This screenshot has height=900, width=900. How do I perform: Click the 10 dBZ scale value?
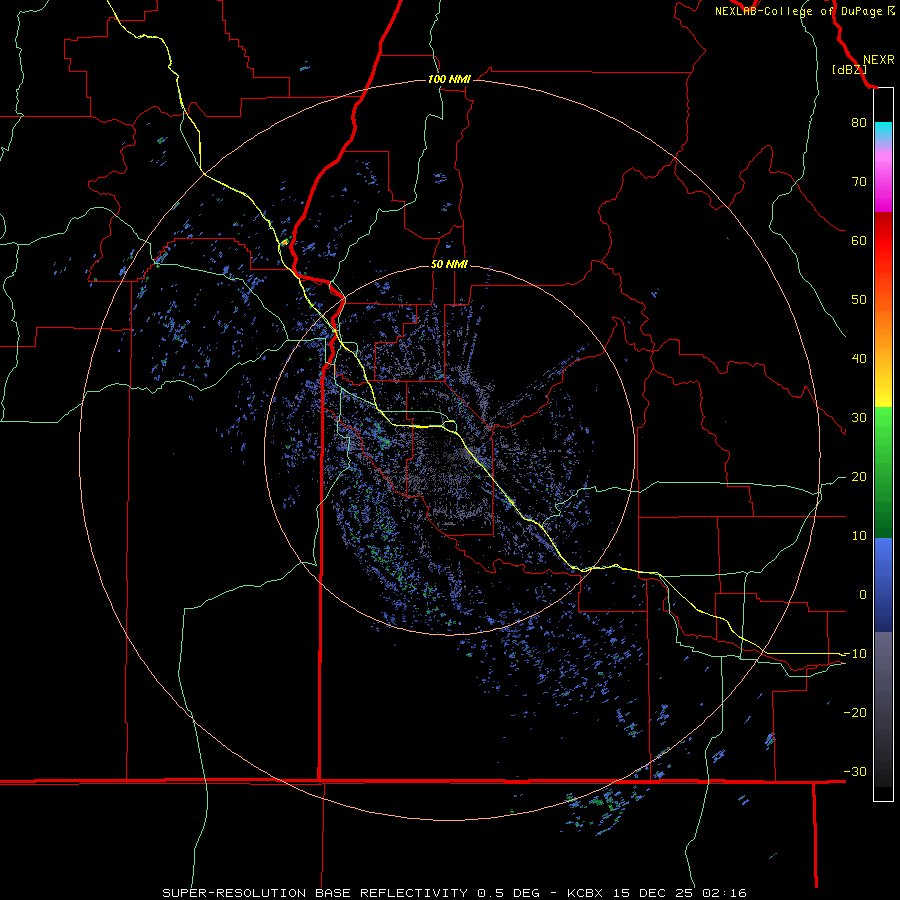859,536
